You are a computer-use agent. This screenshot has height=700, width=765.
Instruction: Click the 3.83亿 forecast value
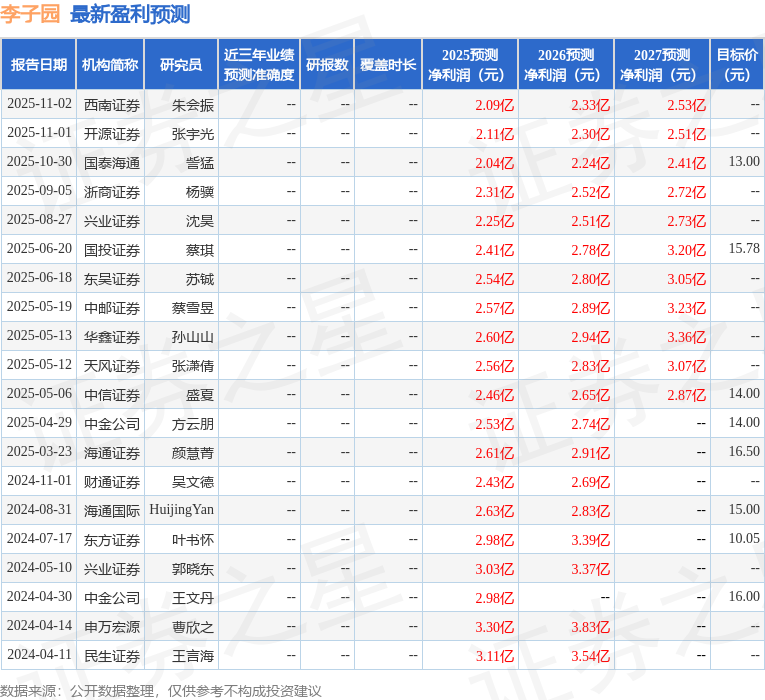590,627
